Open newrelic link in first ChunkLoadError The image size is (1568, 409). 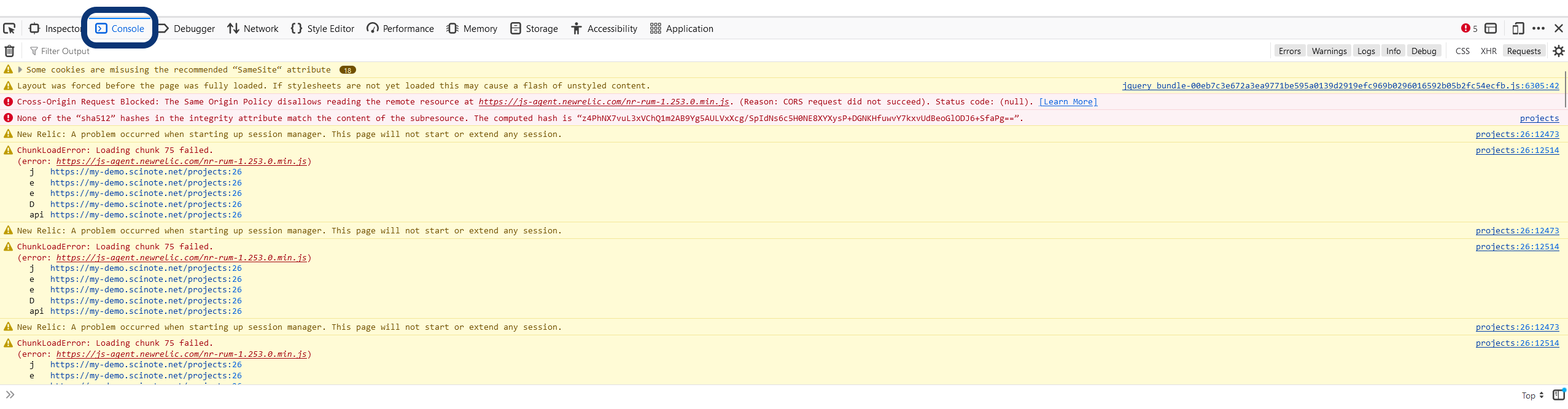182,161
